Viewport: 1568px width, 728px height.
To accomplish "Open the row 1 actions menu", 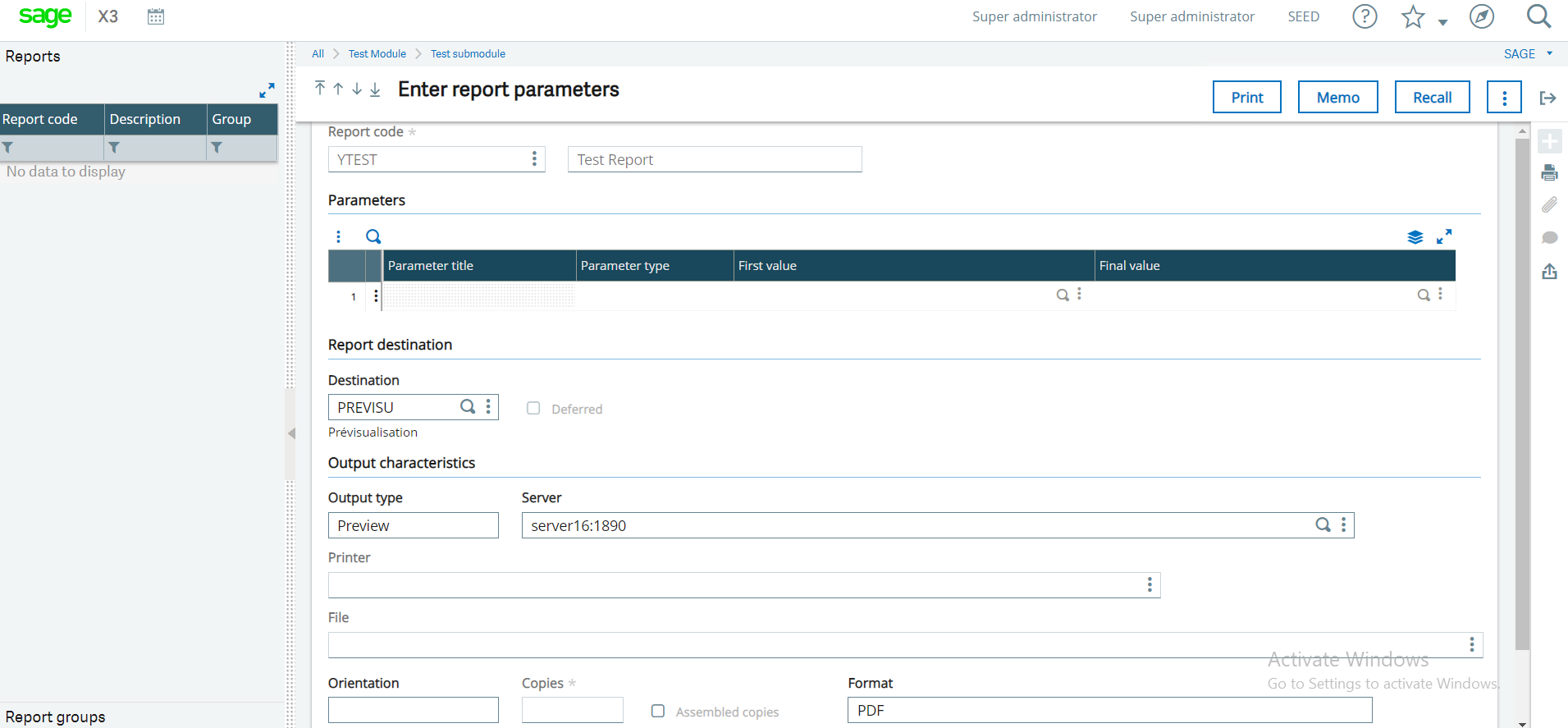I will [x=376, y=295].
